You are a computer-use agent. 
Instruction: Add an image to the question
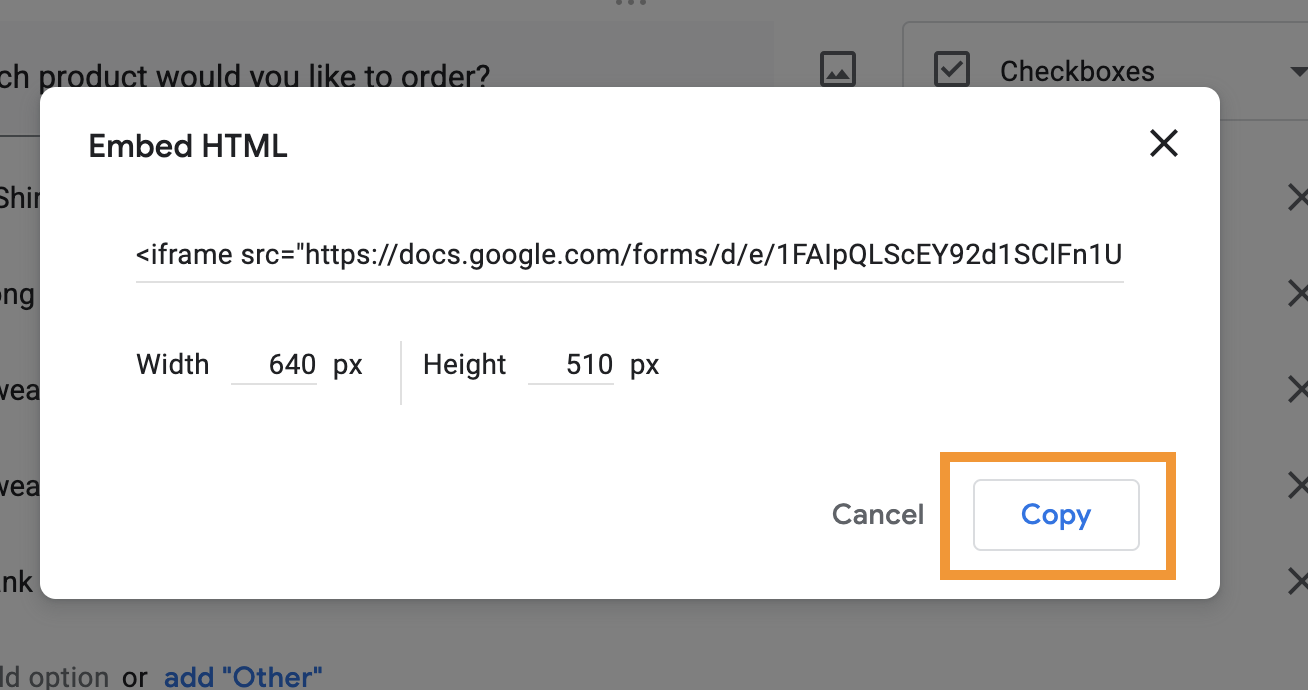point(837,70)
